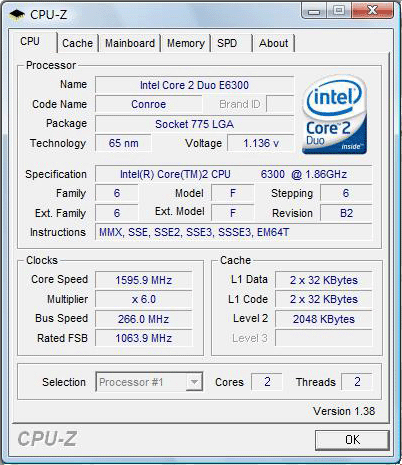Viewport: 402px width, 465px height.
Task: Click the Cores value field
Action: click(x=267, y=382)
